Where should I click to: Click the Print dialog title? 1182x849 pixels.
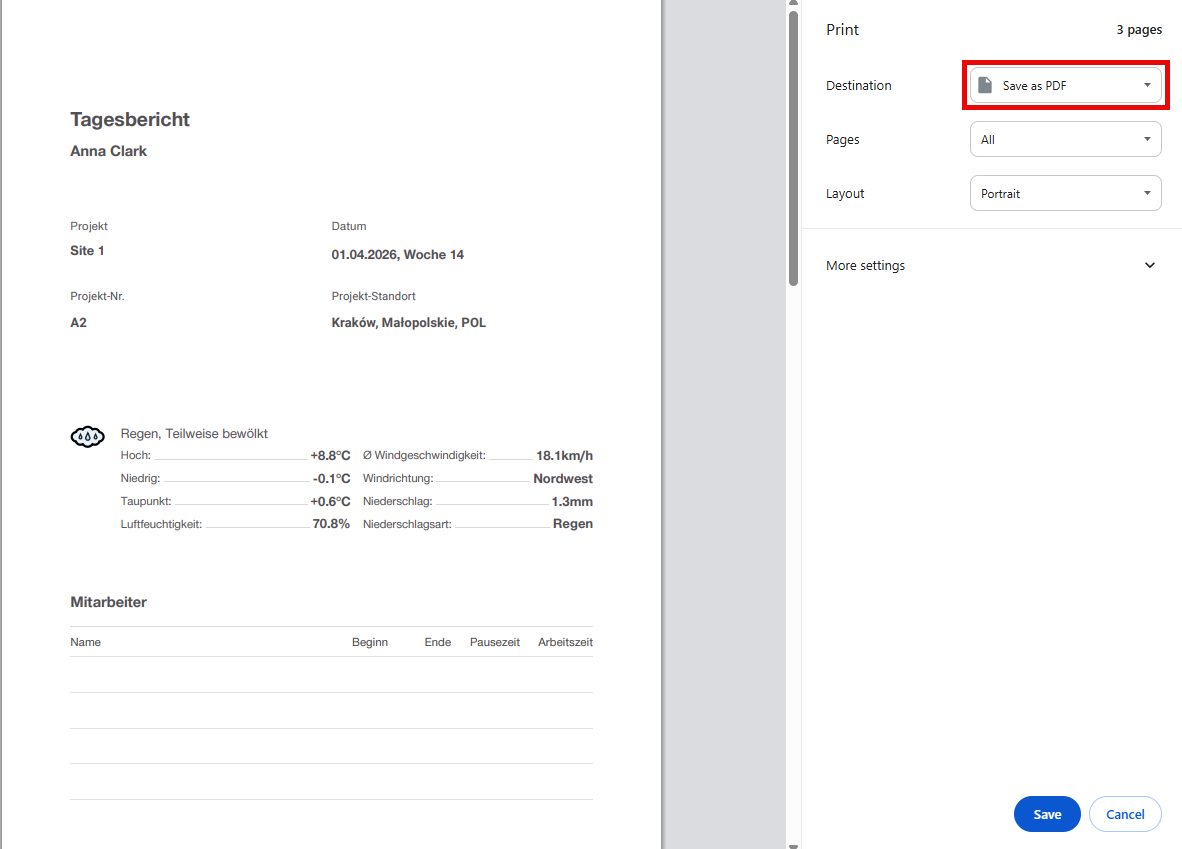click(842, 30)
